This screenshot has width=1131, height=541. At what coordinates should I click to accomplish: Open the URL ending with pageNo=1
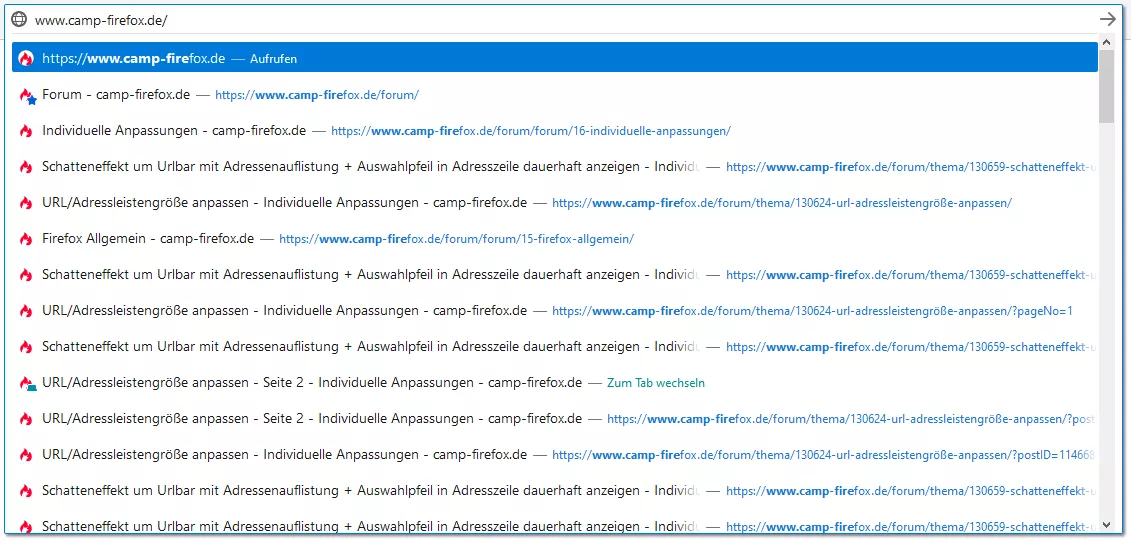click(x=812, y=311)
